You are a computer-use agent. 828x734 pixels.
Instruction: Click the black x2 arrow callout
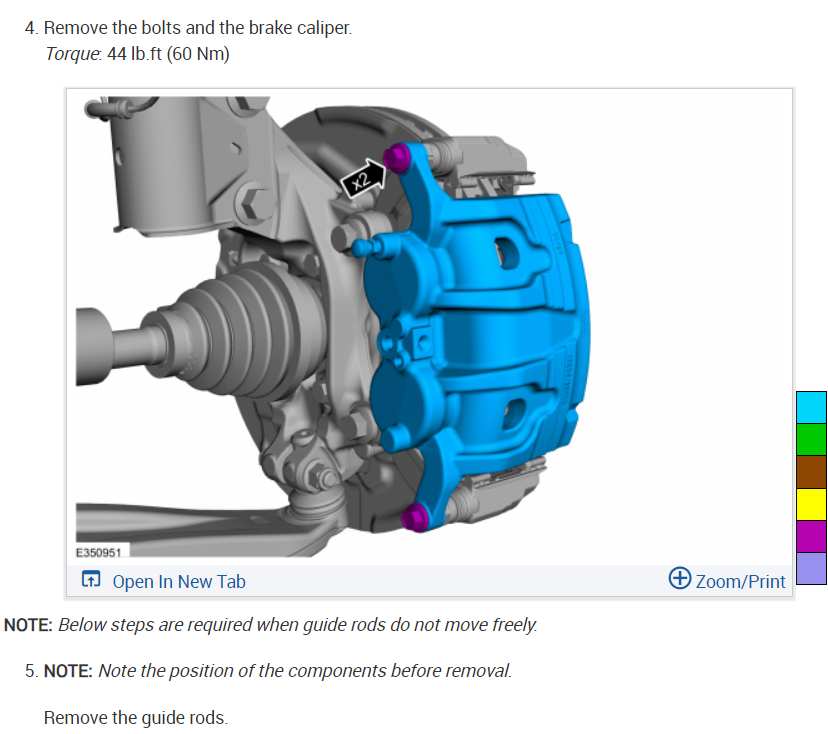click(x=364, y=178)
